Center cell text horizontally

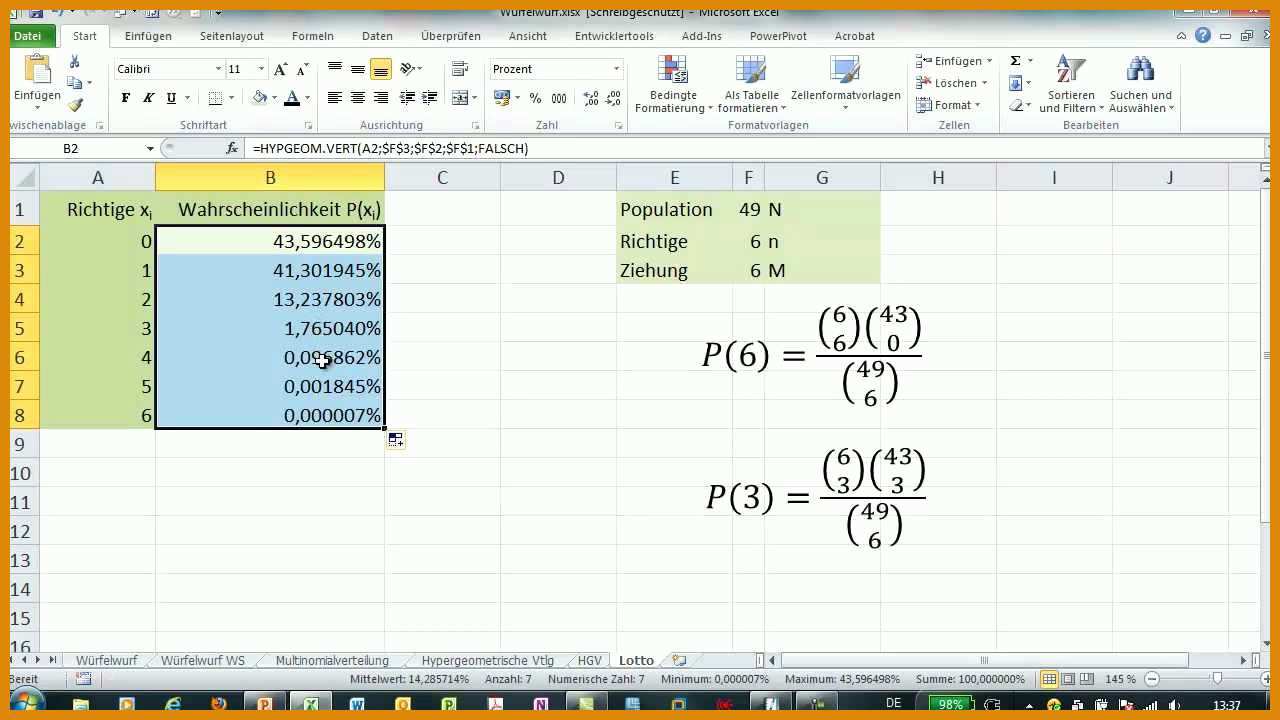click(358, 98)
